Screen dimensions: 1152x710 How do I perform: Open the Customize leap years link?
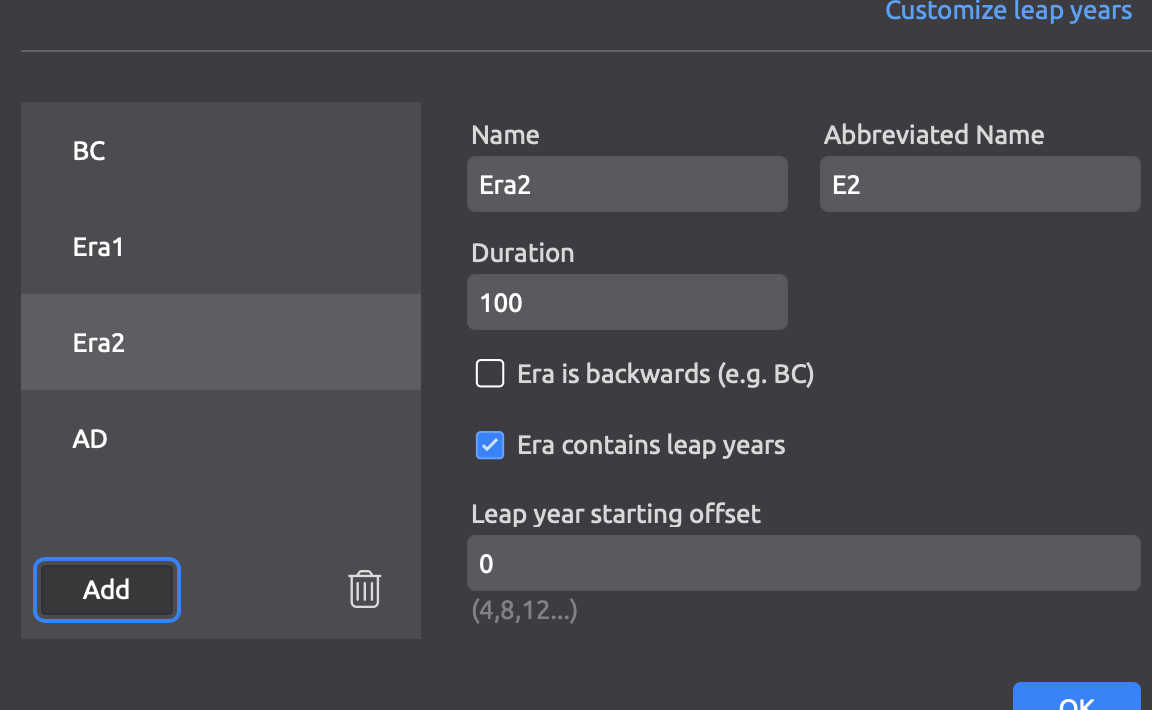pyautogui.click(x=1008, y=10)
